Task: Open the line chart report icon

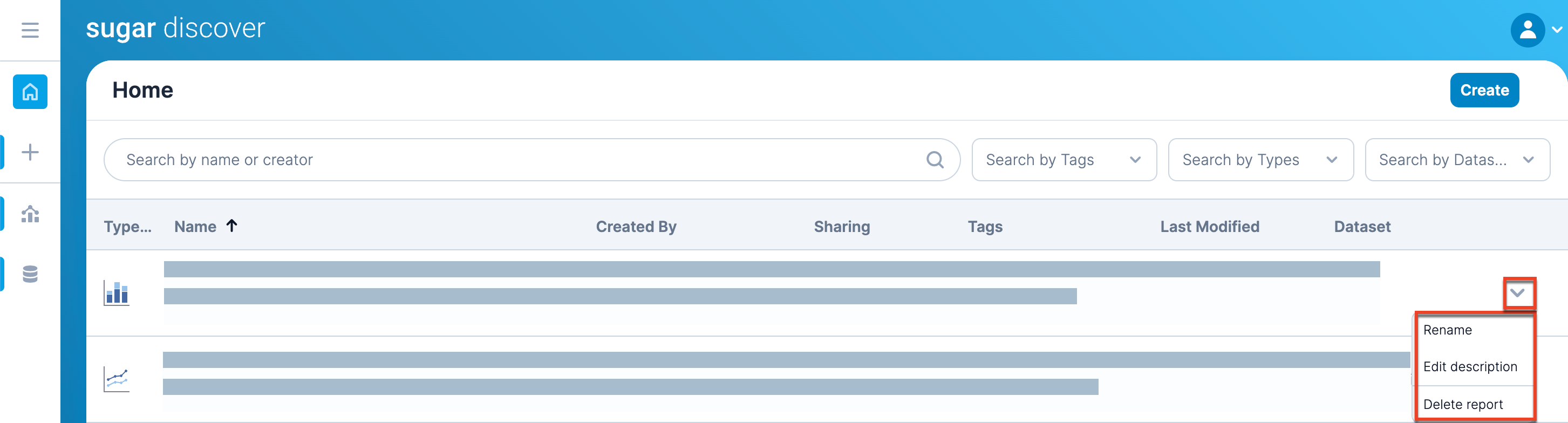Action: pyautogui.click(x=116, y=380)
